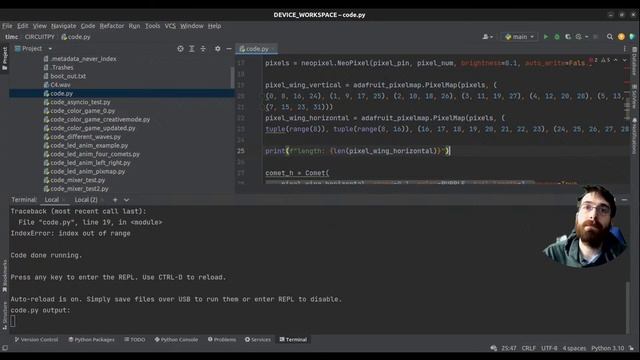640x360 pixels.
Task: Open Project panel gear options
Action: (x=218, y=49)
